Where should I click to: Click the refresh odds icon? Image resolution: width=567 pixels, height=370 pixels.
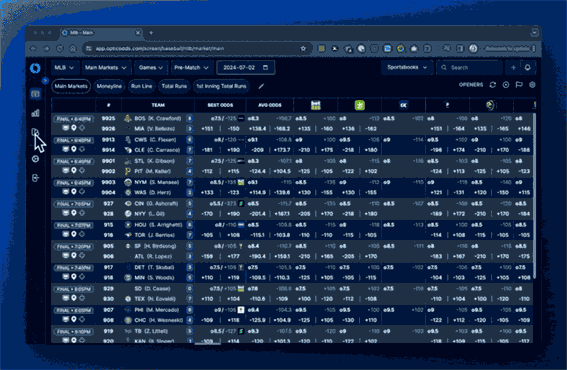coord(493,85)
